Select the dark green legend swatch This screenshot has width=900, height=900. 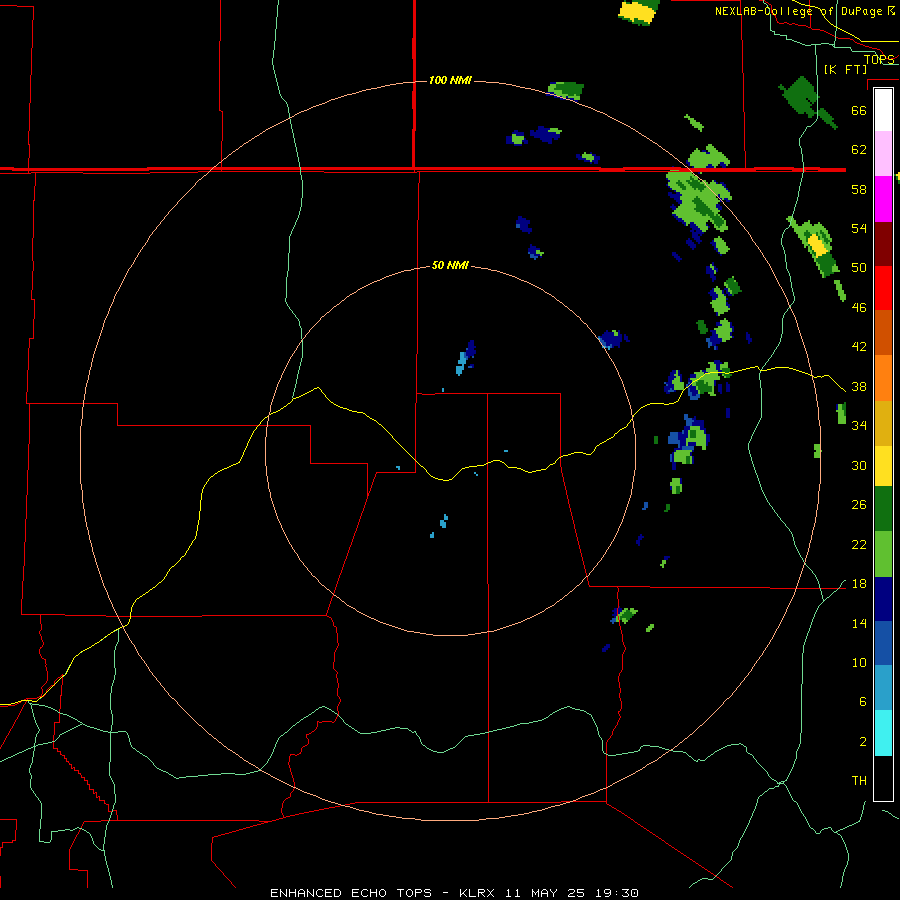(883, 509)
